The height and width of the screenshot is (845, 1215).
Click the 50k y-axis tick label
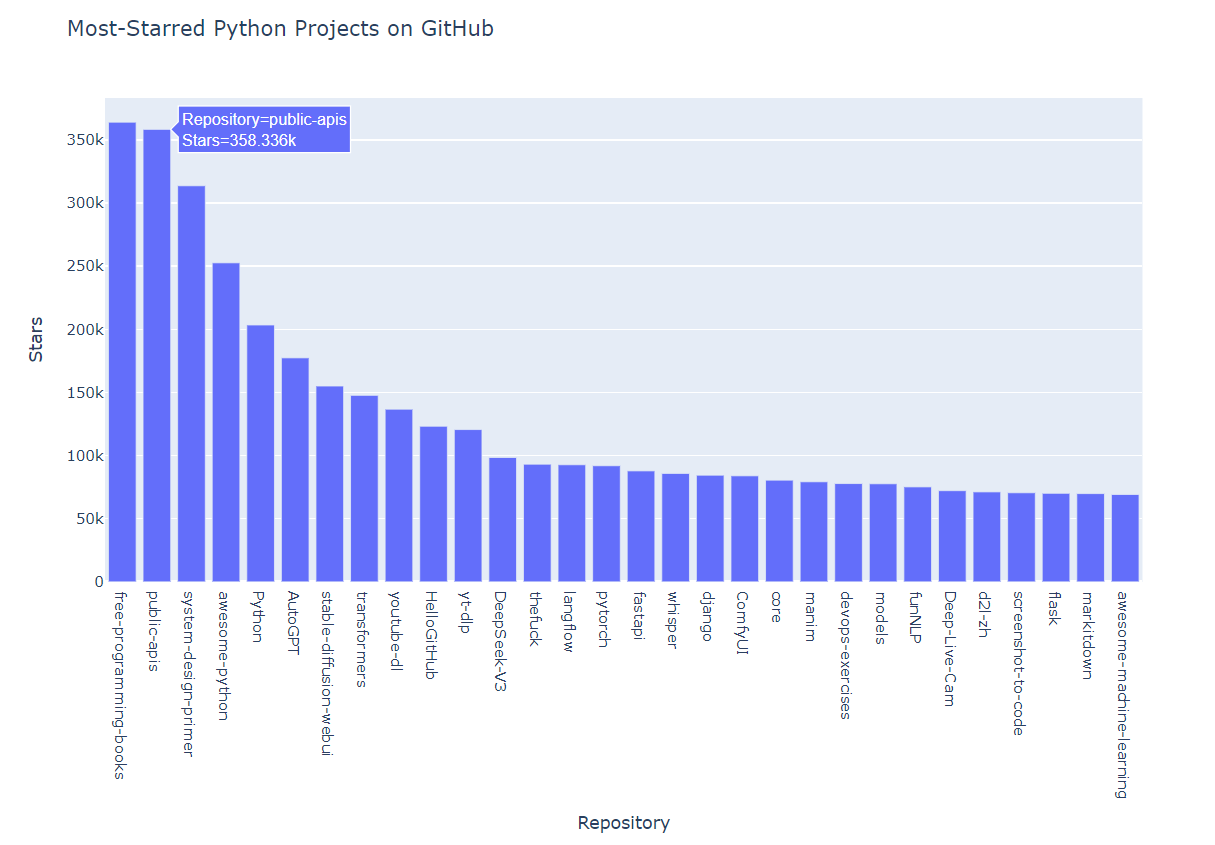coord(89,518)
